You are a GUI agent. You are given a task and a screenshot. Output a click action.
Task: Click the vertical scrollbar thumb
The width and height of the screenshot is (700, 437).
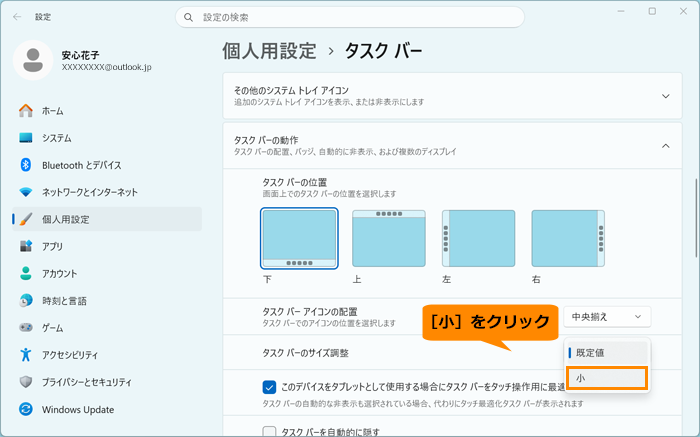point(696,218)
